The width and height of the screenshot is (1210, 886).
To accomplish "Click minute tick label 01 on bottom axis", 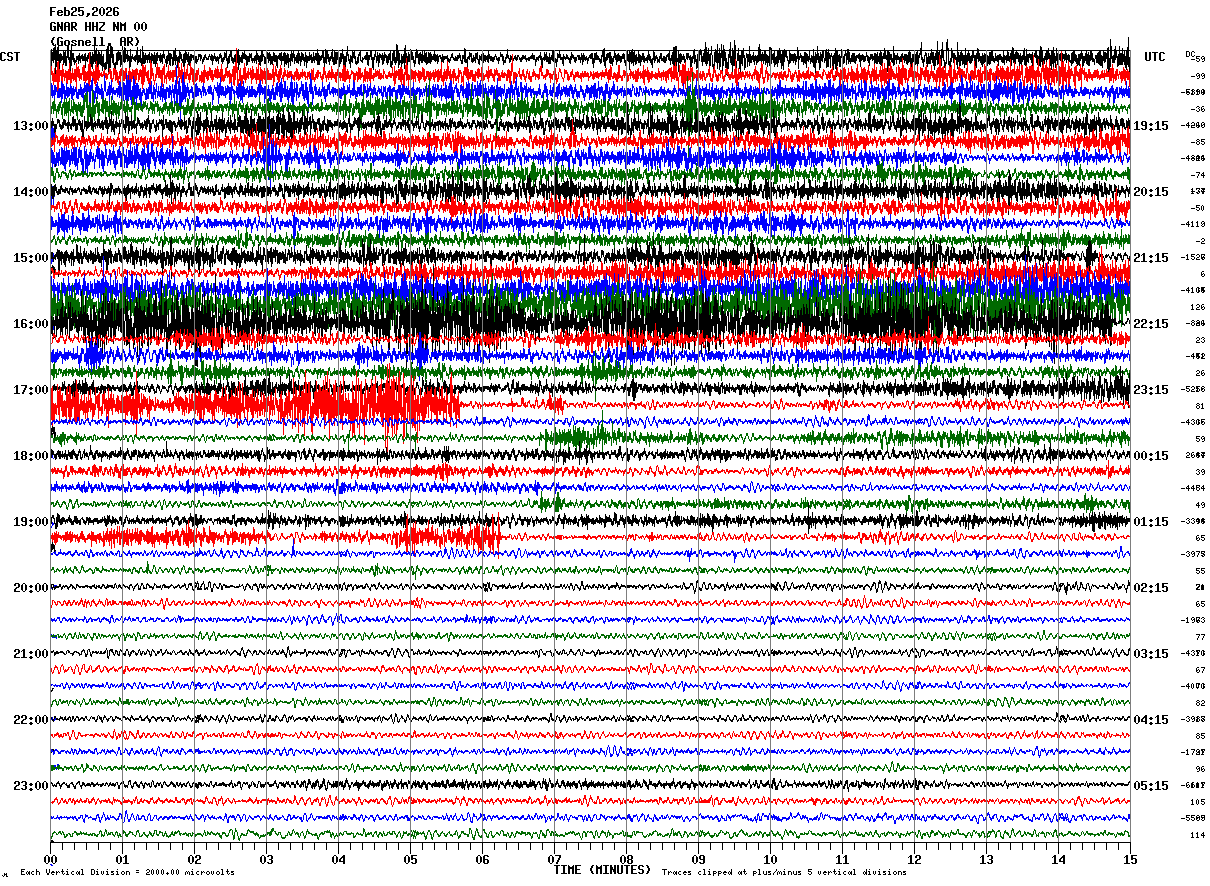I will point(122,860).
